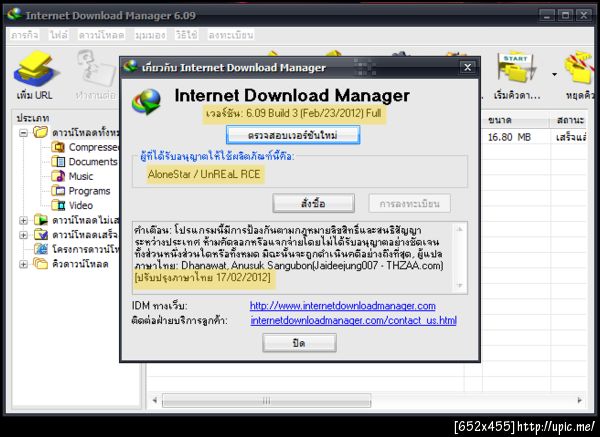Click the greyed Resume toolbar icon

[x=96, y=69]
